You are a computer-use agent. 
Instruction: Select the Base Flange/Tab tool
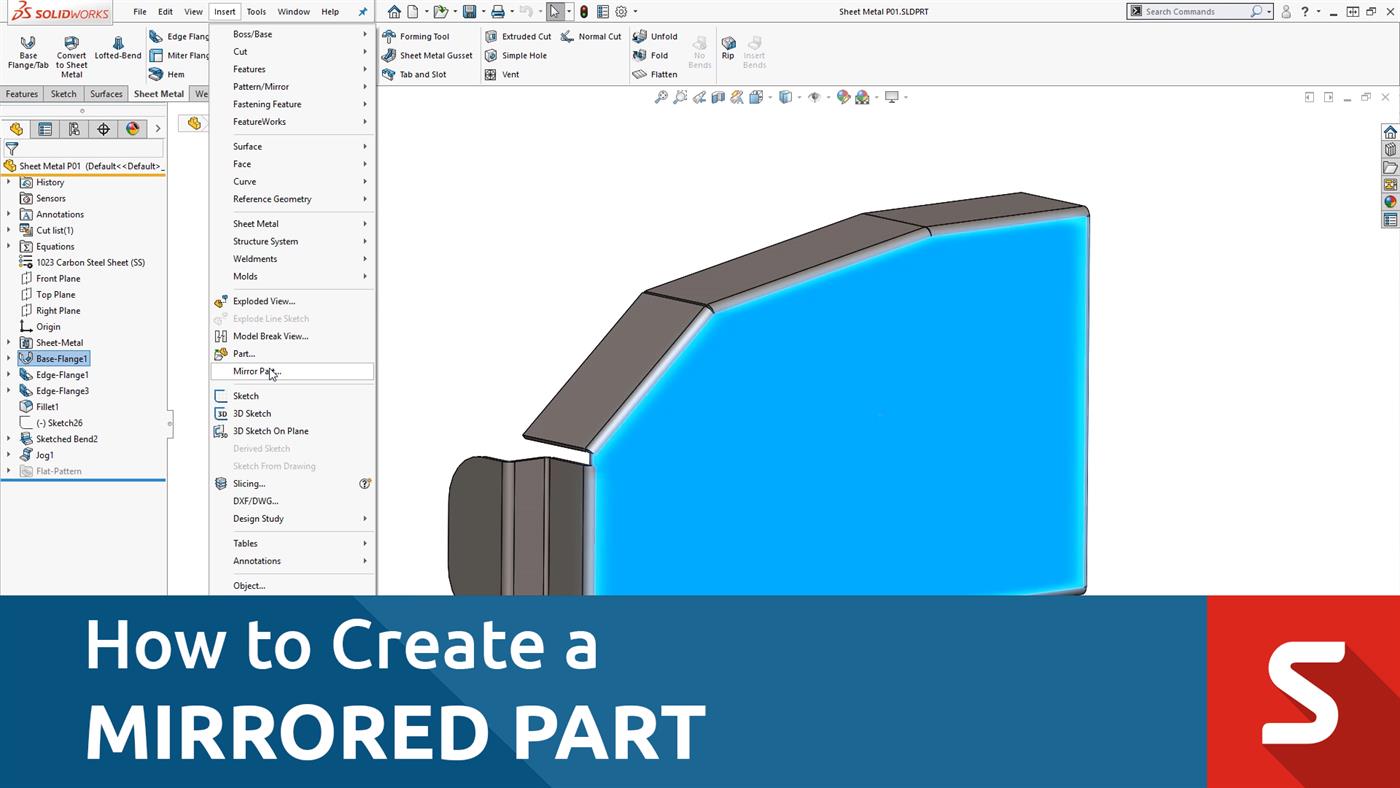point(28,50)
